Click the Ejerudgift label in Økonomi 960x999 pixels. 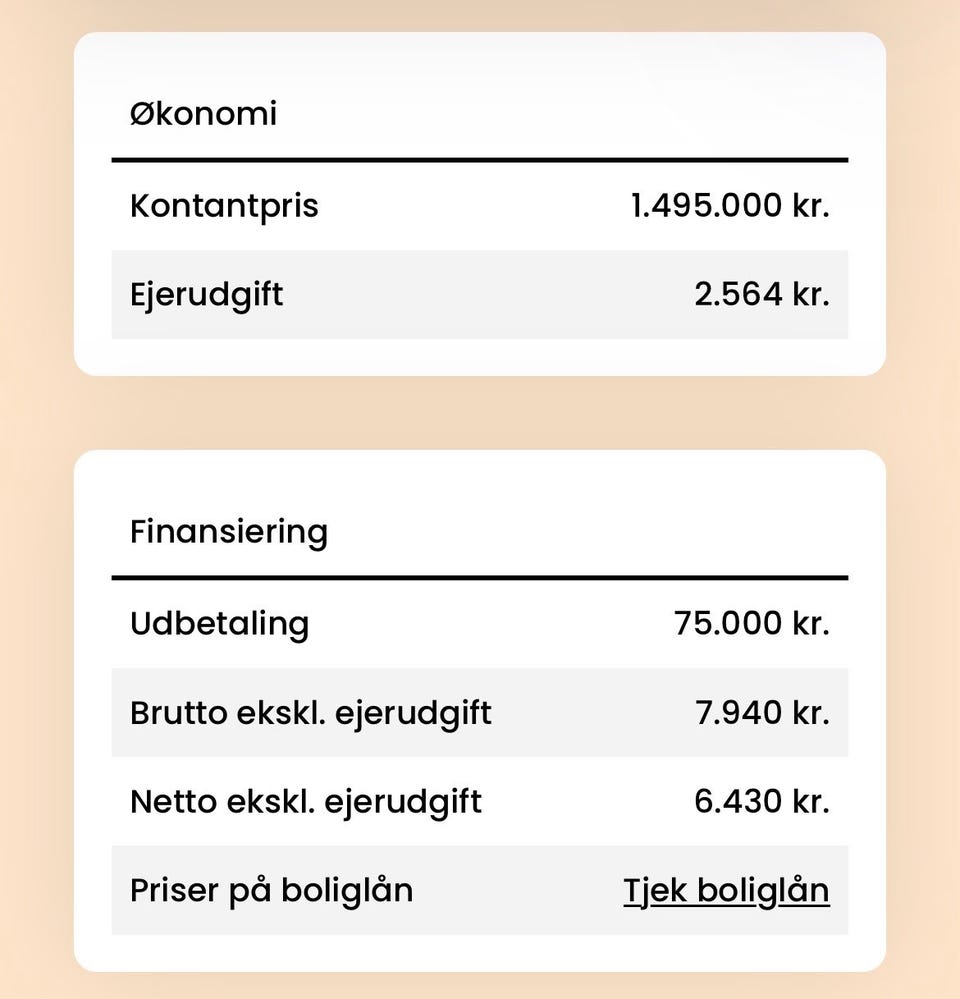207,295
